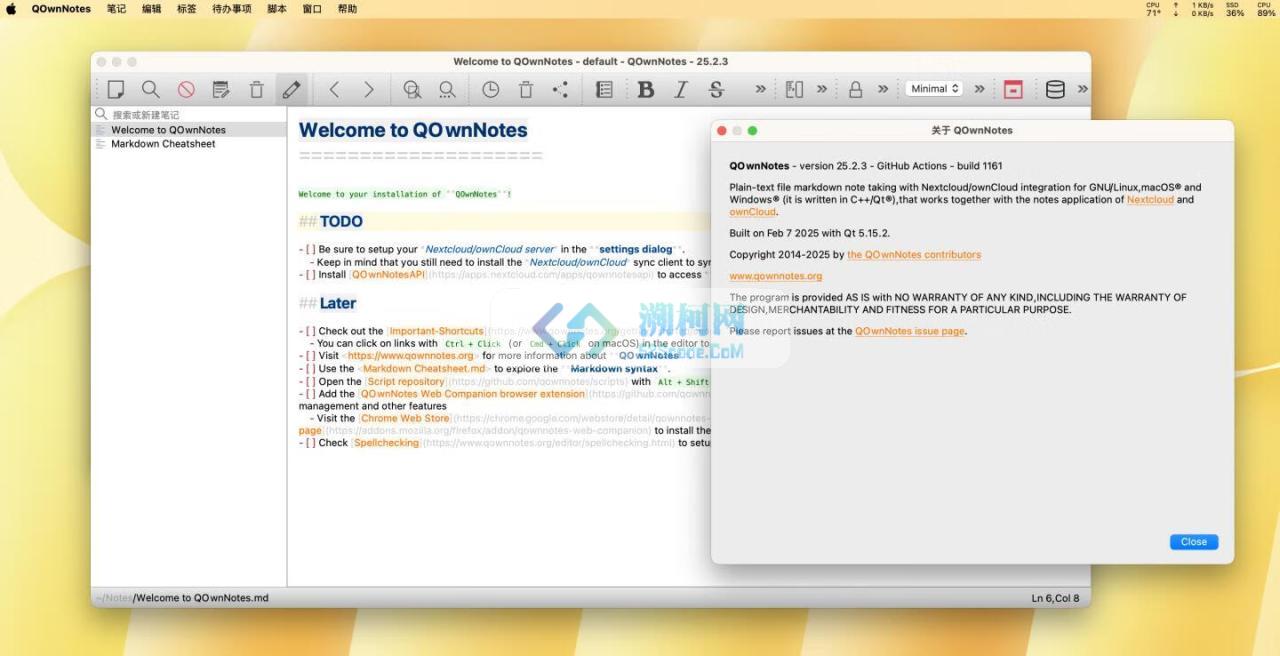The image size is (1280, 656).
Task: Open the 待办事项 menu
Action: 232,9
